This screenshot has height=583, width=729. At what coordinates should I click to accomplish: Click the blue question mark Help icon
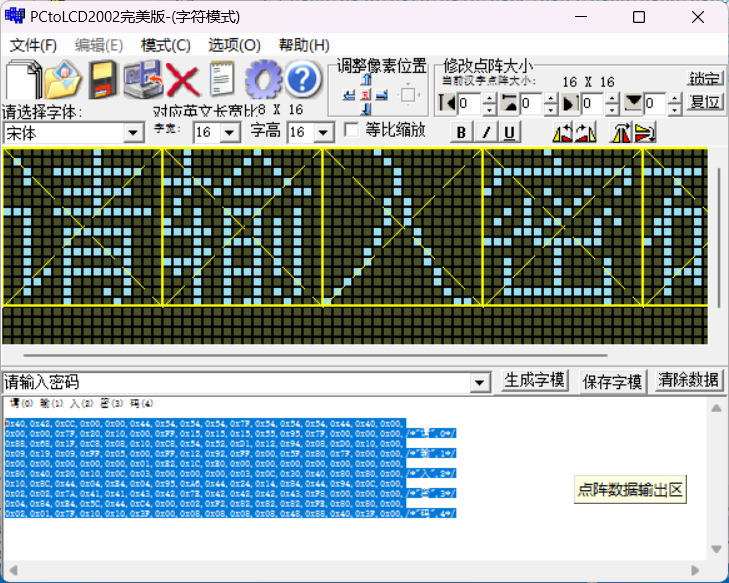coord(303,80)
